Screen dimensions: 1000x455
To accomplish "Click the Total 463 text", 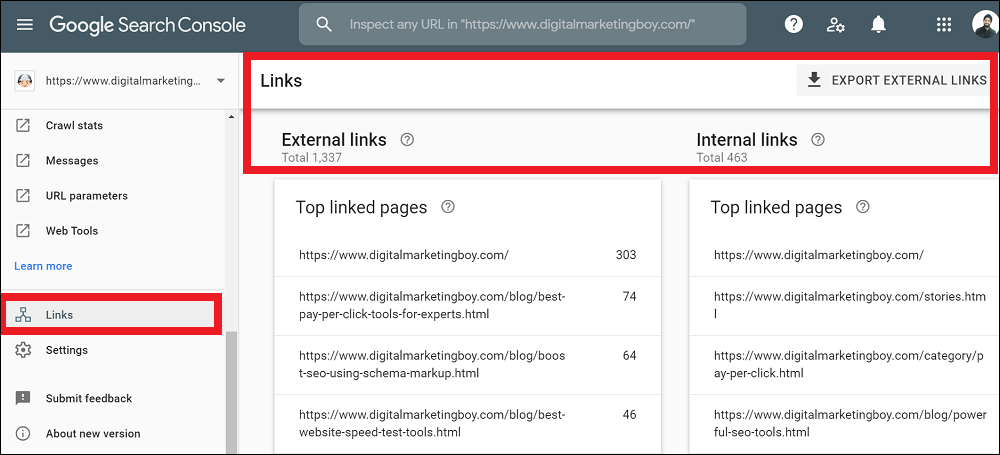I will coord(722,157).
